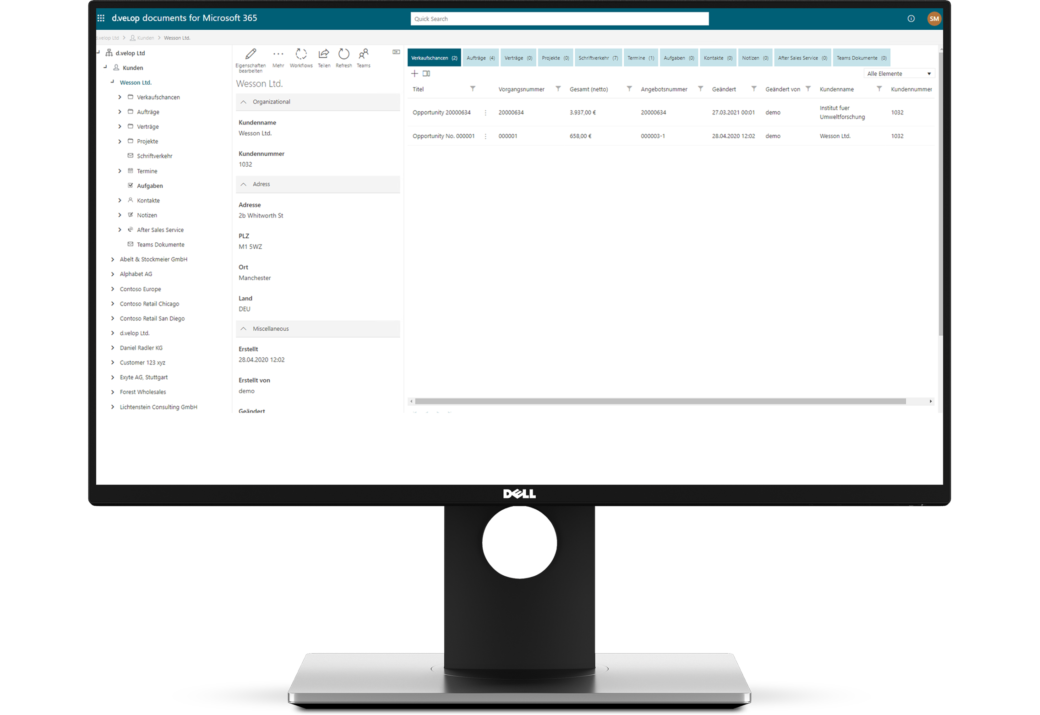Screen dimensions: 1040x715
Task: Toggle the details pane layout icon
Action: [396, 52]
